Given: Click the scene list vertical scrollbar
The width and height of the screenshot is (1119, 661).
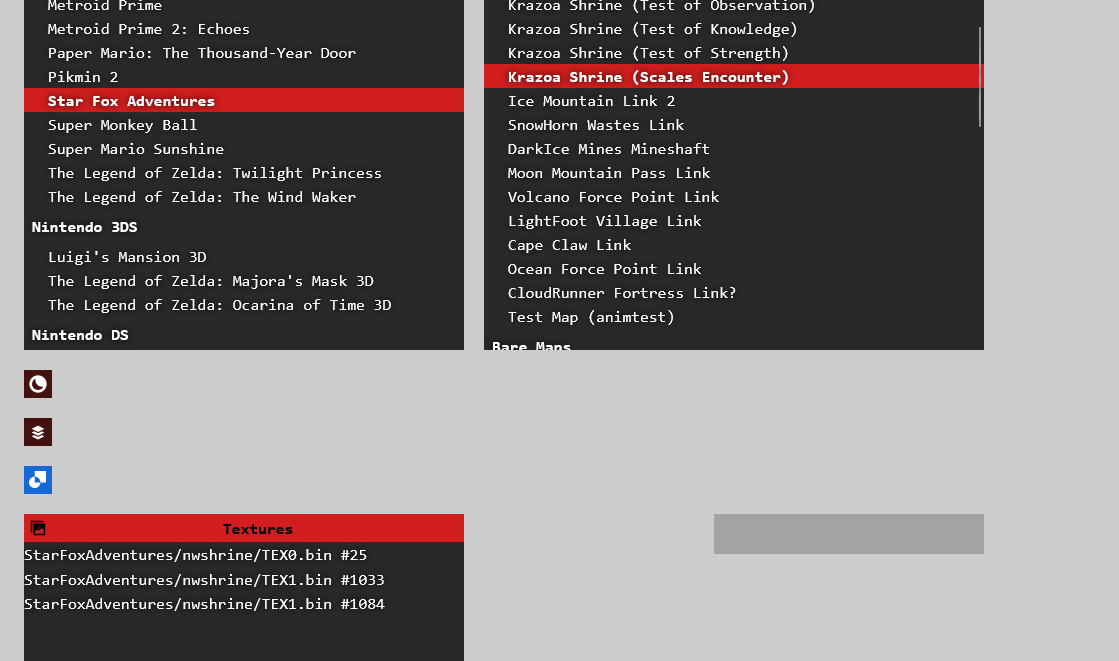Looking at the screenshot, I should tap(981, 77).
